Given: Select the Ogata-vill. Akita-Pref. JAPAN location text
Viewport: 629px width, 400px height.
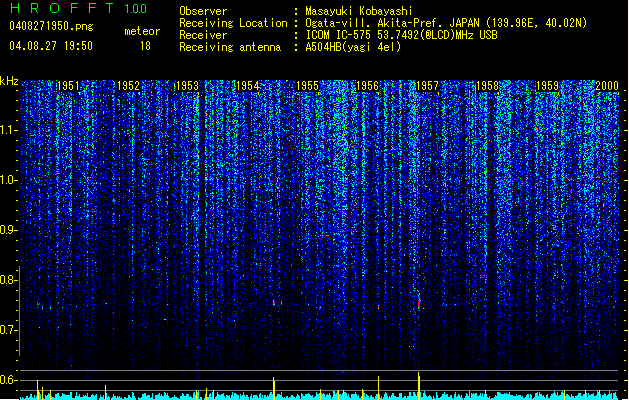Looking at the screenshot, I should (x=446, y=23).
